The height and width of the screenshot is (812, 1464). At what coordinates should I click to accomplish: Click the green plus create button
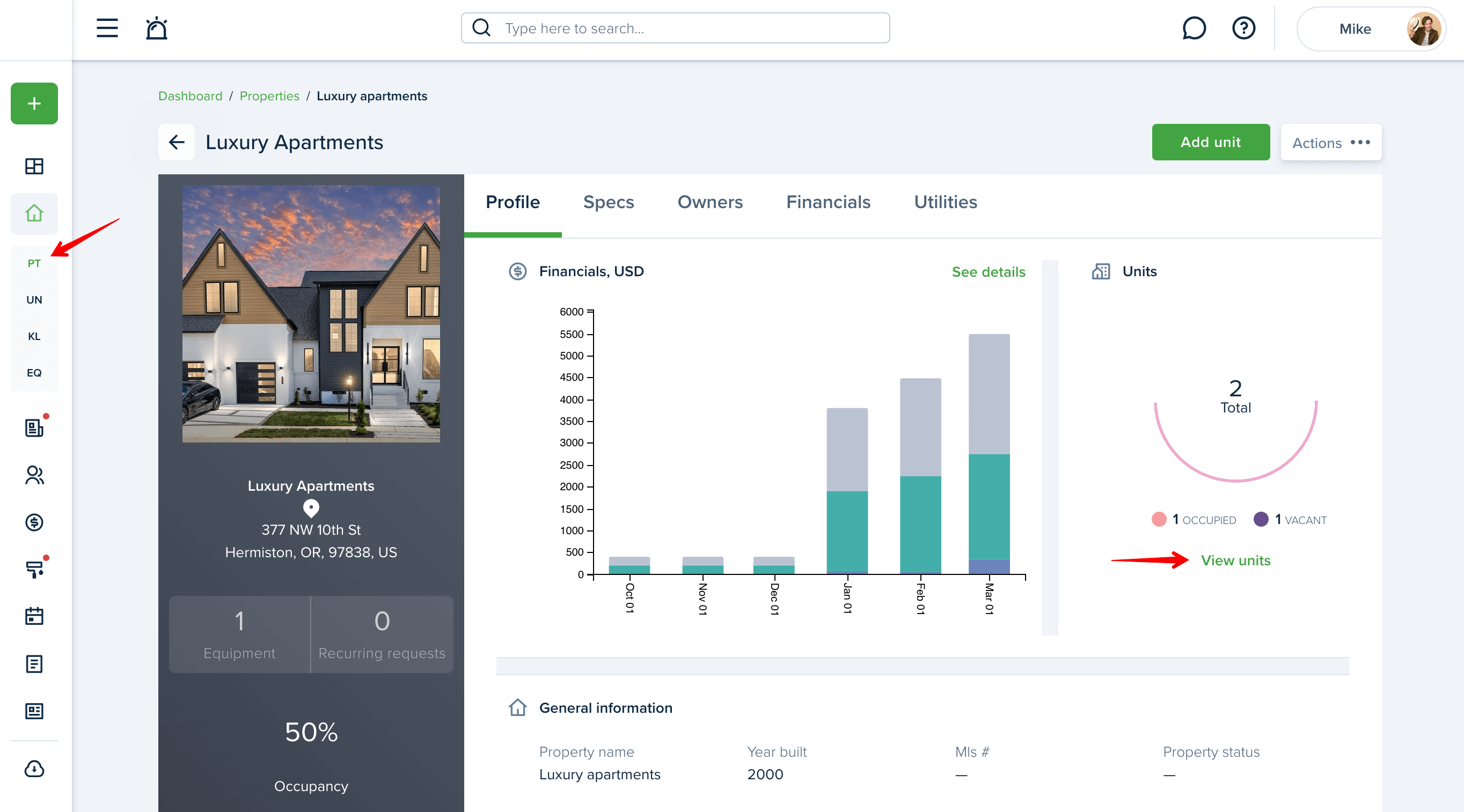pos(34,104)
